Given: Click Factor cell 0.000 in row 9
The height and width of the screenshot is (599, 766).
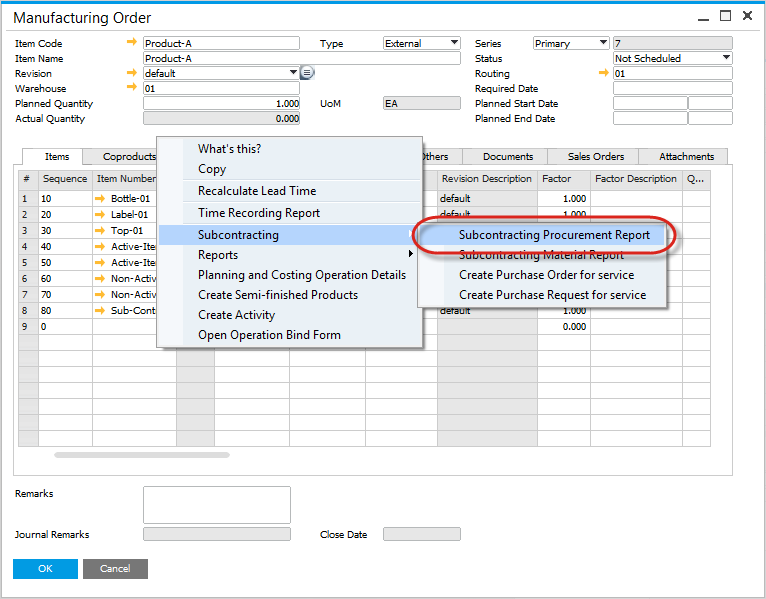Looking at the screenshot, I should click(564, 326).
